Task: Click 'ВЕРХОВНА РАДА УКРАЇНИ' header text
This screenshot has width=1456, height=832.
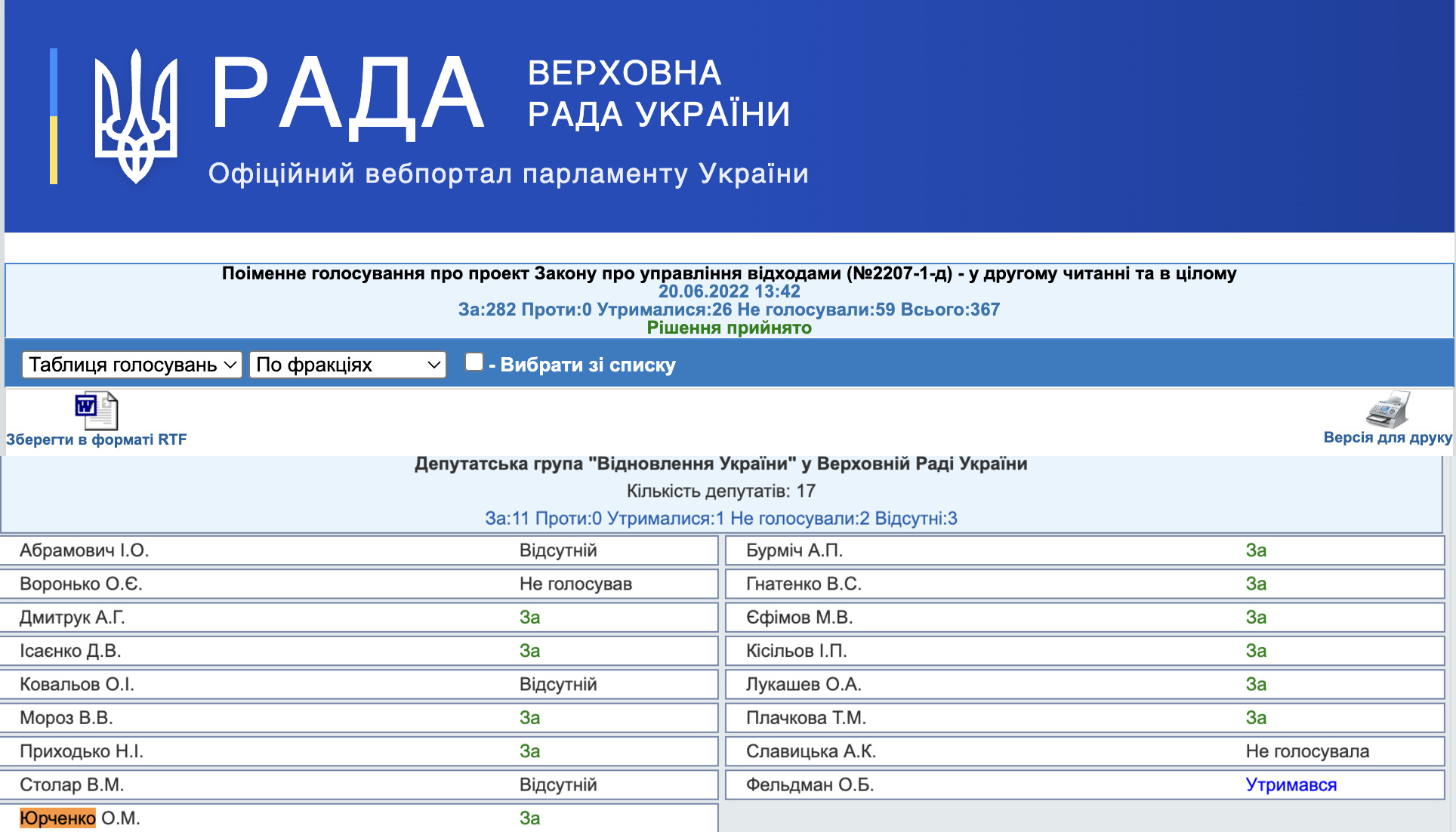Action: 659,94
